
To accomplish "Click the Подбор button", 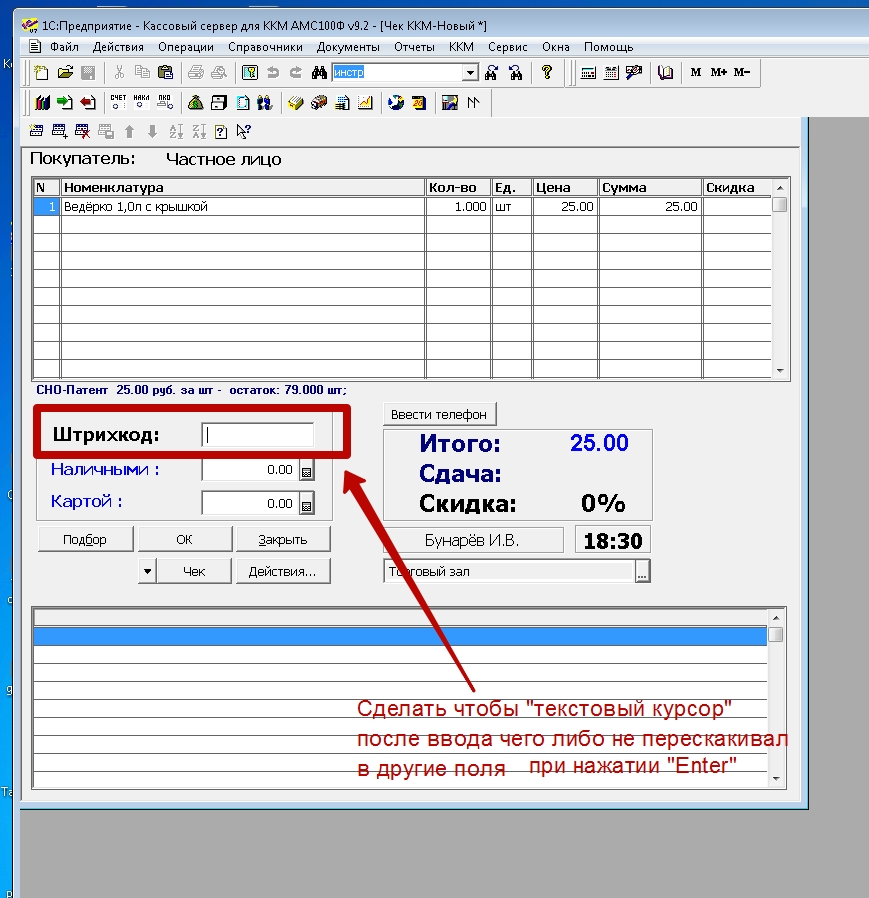I will click(x=84, y=539).
